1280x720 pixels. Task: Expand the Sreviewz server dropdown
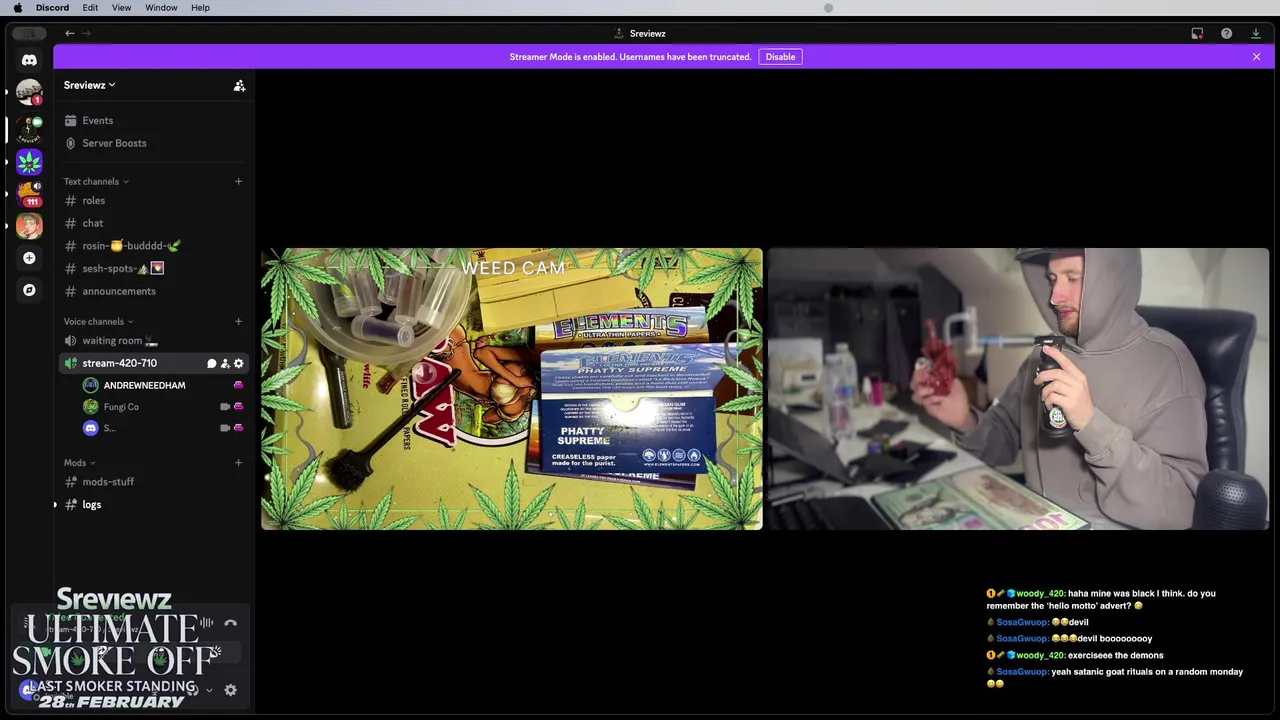[90, 85]
